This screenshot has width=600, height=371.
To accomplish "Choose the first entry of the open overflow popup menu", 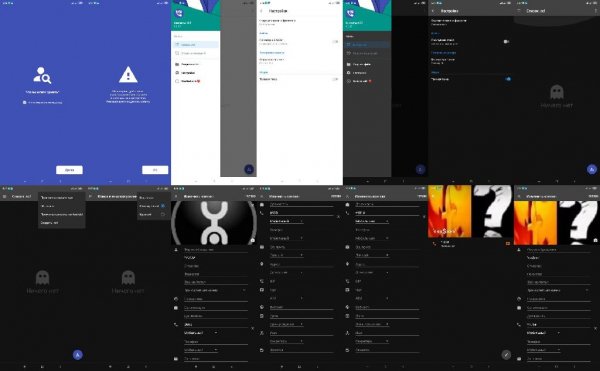I will 62,198.
